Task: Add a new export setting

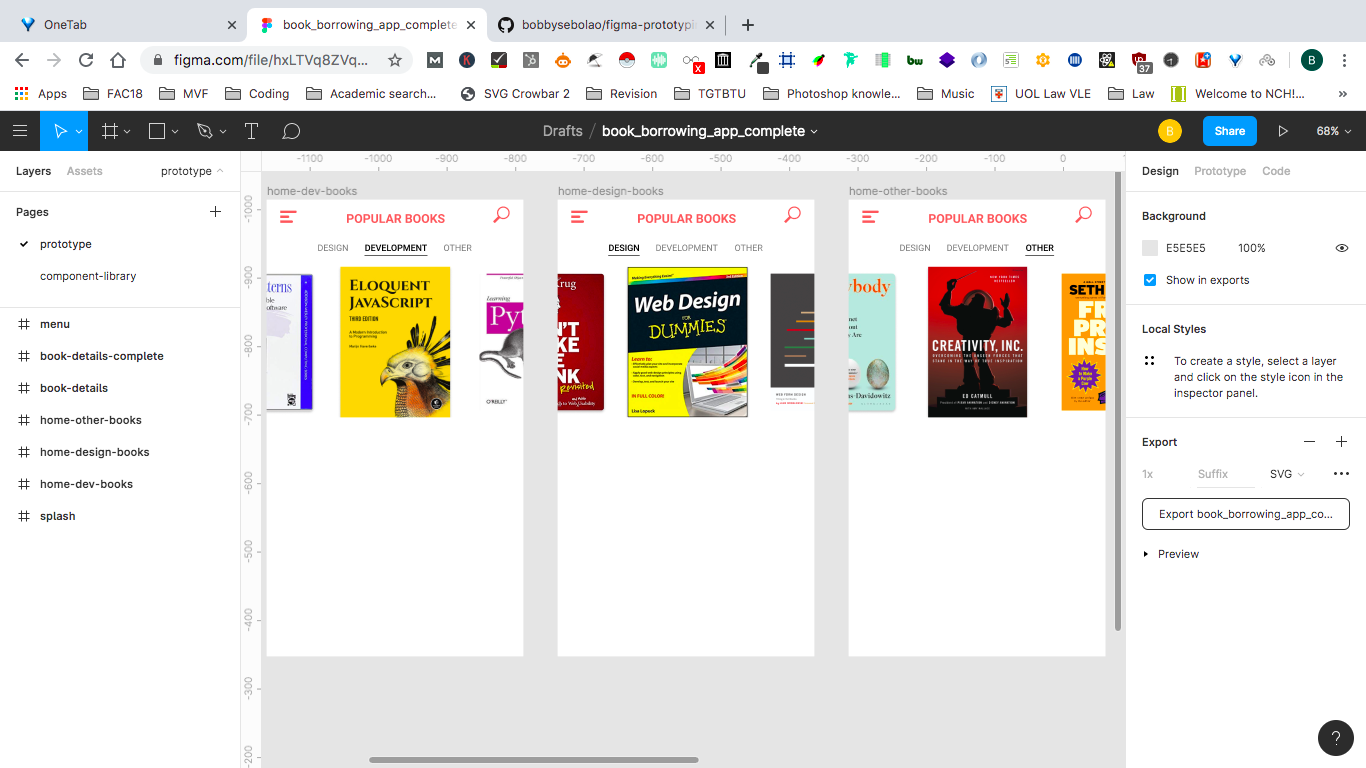Action: [x=1342, y=442]
